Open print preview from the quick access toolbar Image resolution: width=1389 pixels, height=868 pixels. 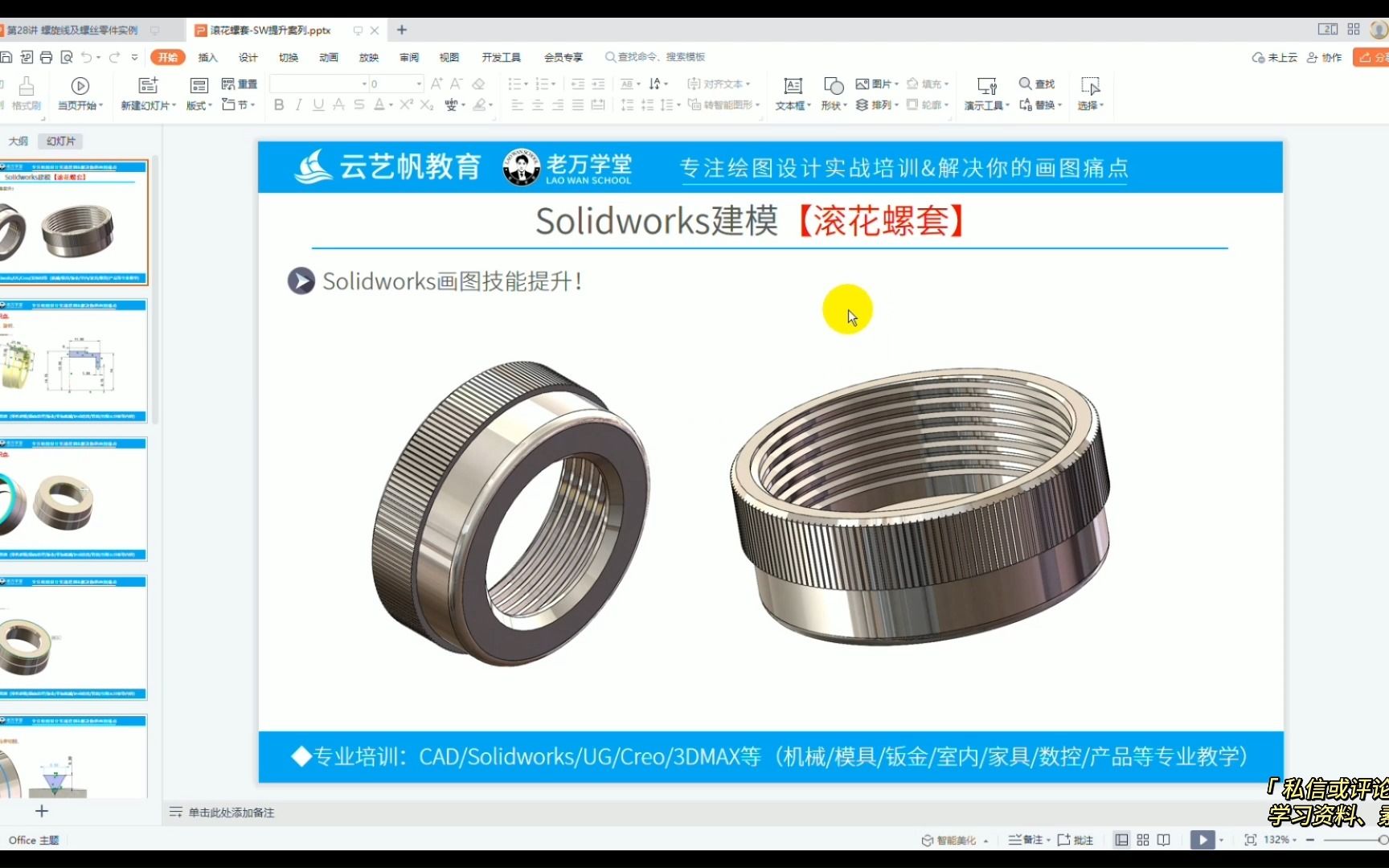(67, 57)
